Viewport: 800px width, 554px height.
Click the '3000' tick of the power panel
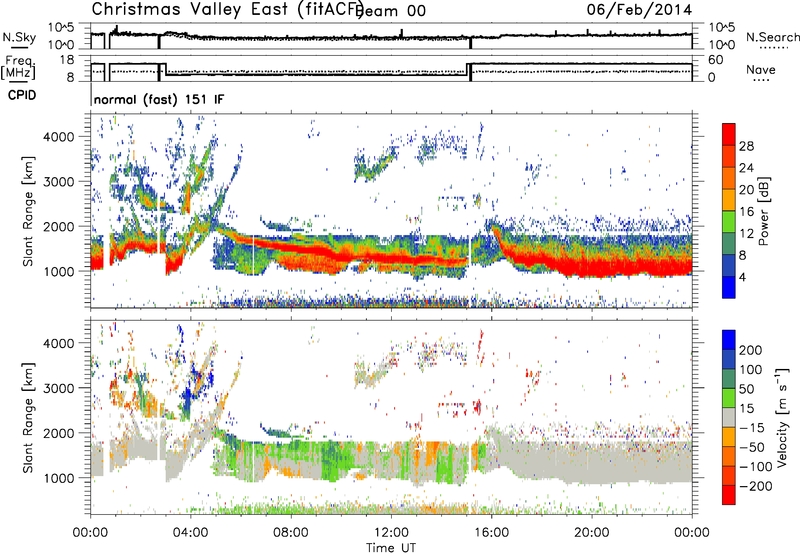[58, 182]
